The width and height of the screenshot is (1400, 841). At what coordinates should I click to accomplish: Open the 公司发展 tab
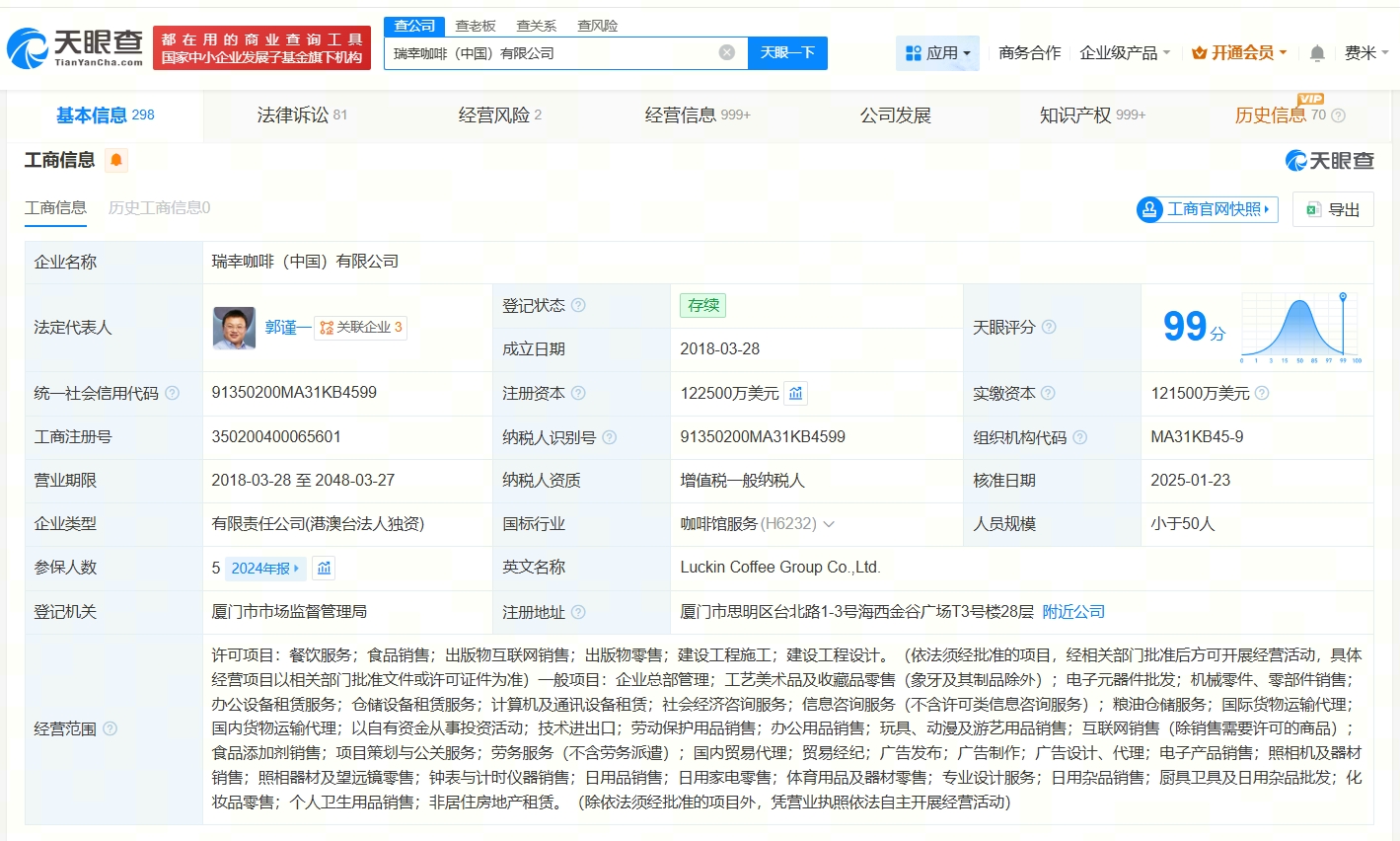click(x=896, y=115)
